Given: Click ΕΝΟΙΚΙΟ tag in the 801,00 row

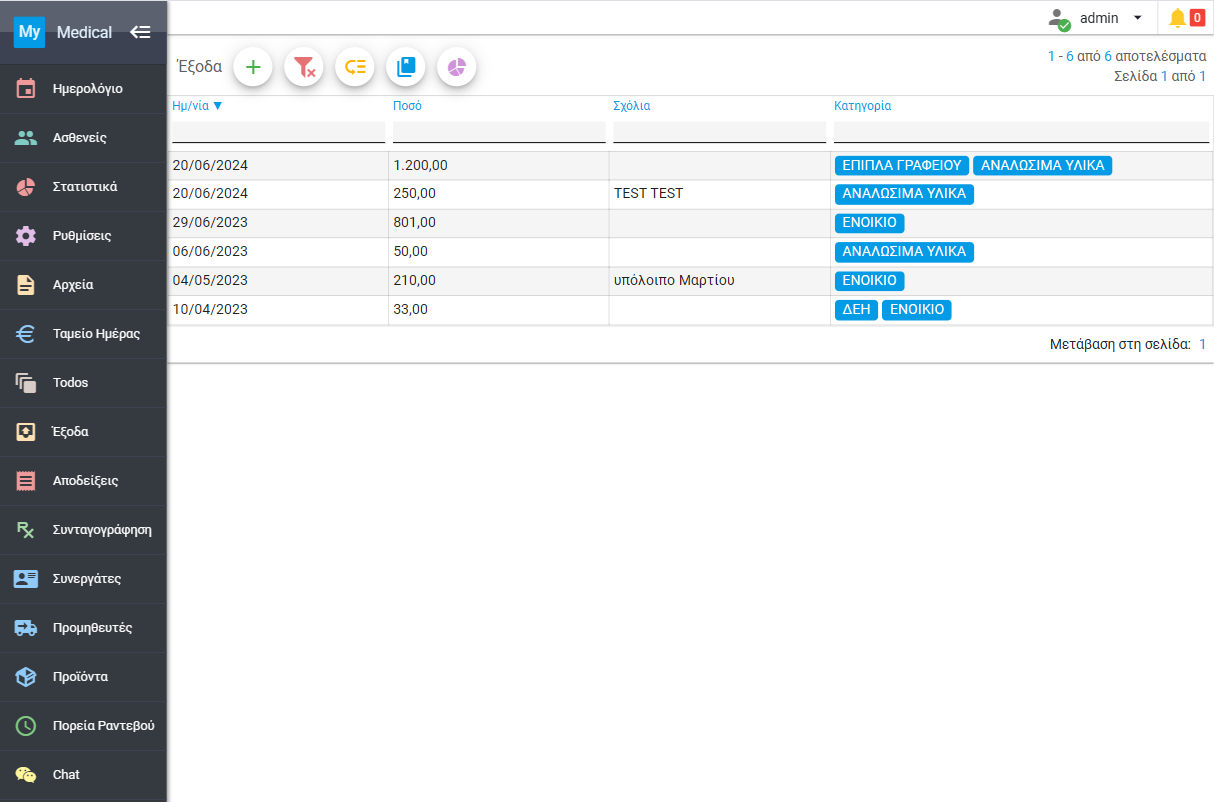Looking at the screenshot, I should (869, 223).
